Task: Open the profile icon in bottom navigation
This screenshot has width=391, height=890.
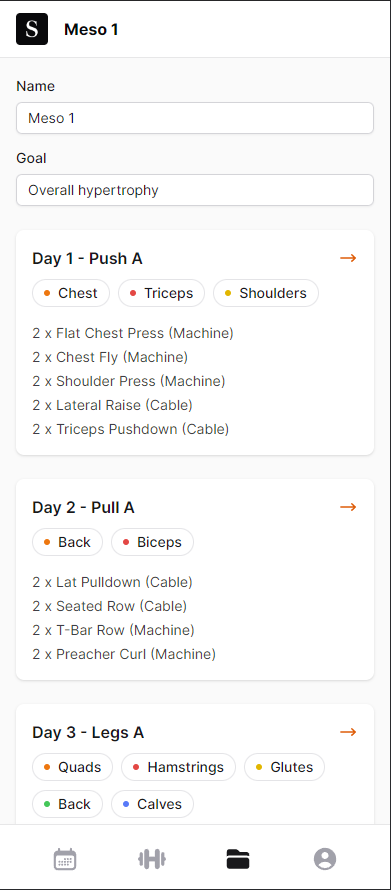Action: click(x=325, y=859)
